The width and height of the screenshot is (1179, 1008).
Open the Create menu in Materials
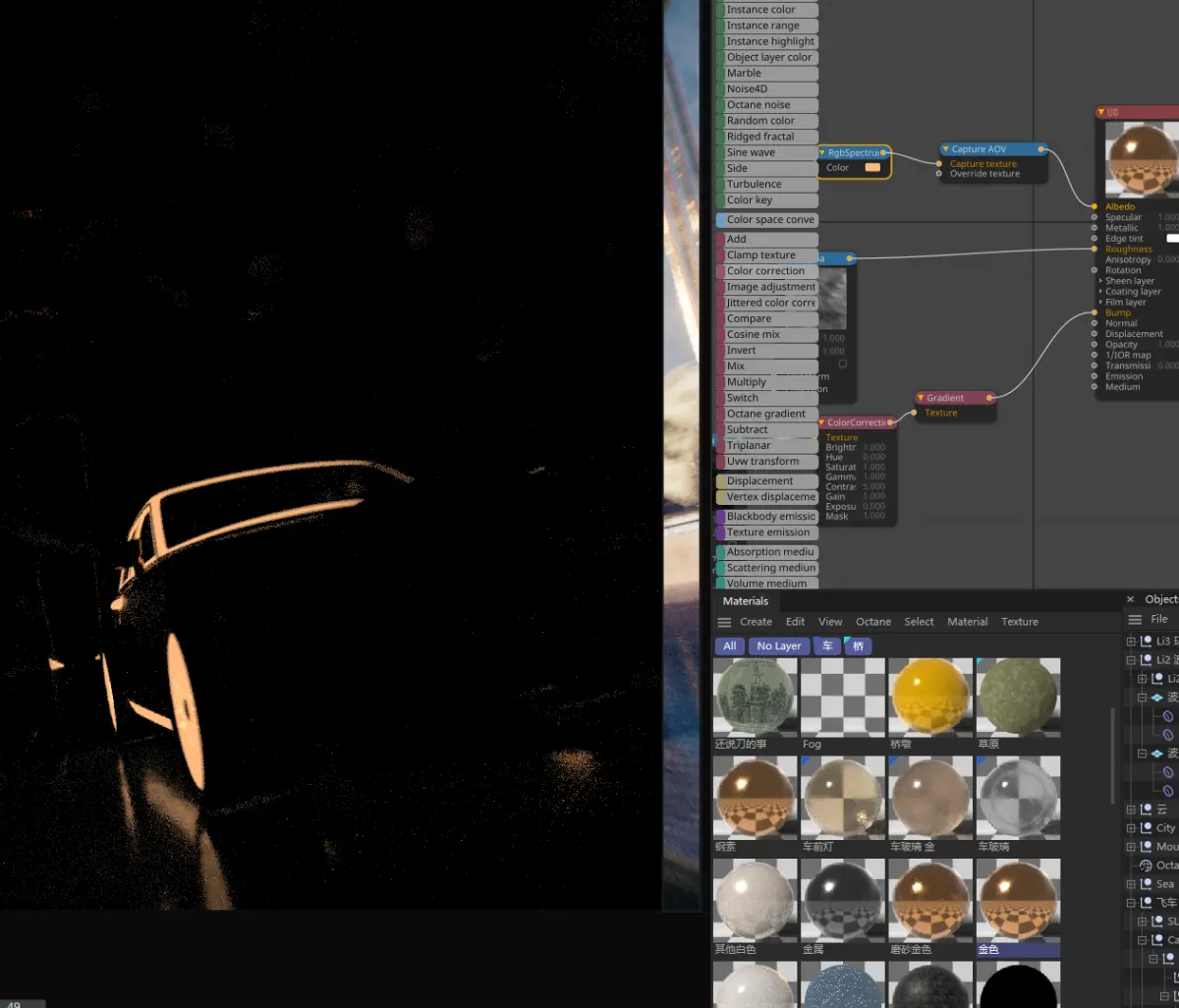[756, 622]
